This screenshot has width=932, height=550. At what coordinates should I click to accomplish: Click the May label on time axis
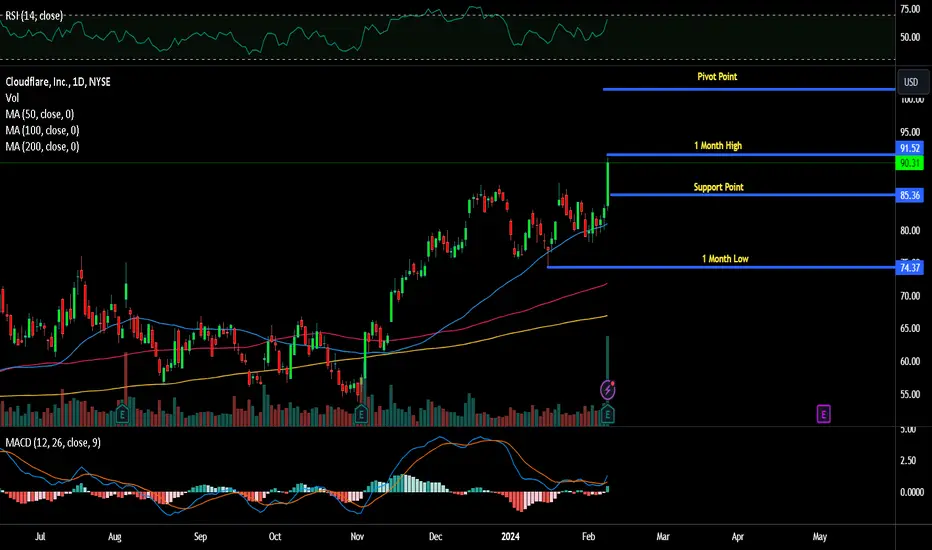pos(820,536)
